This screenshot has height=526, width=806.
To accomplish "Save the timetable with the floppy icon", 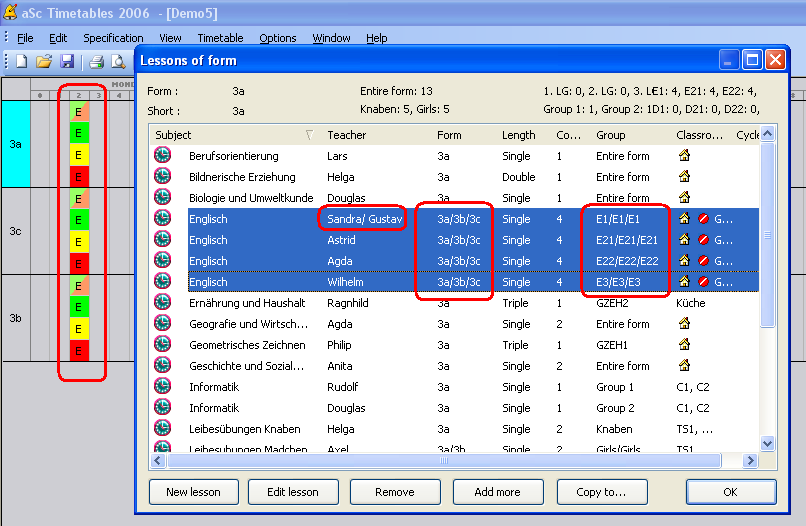I will point(68,62).
